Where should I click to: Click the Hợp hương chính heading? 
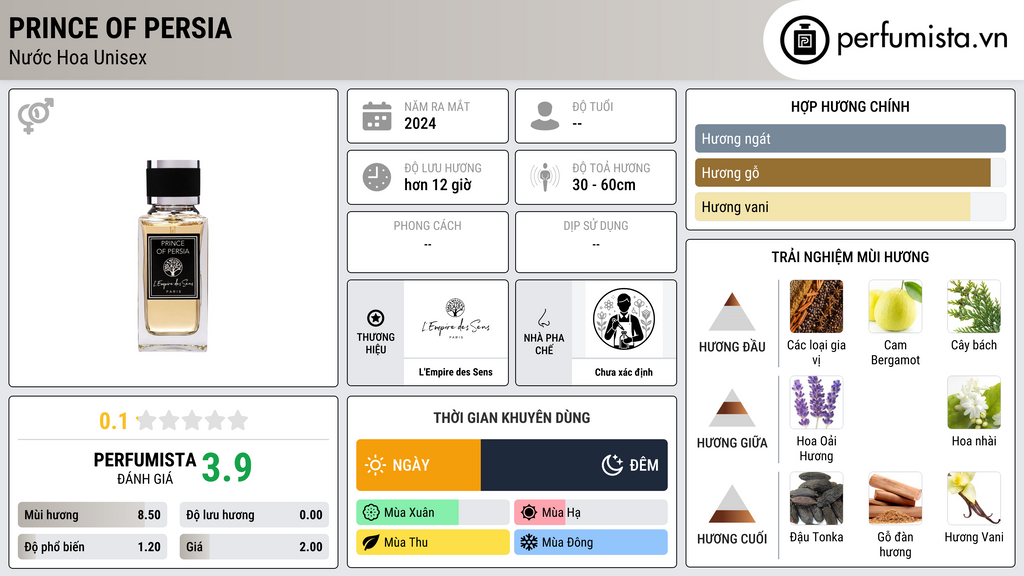pyautogui.click(x=850, y=106)
